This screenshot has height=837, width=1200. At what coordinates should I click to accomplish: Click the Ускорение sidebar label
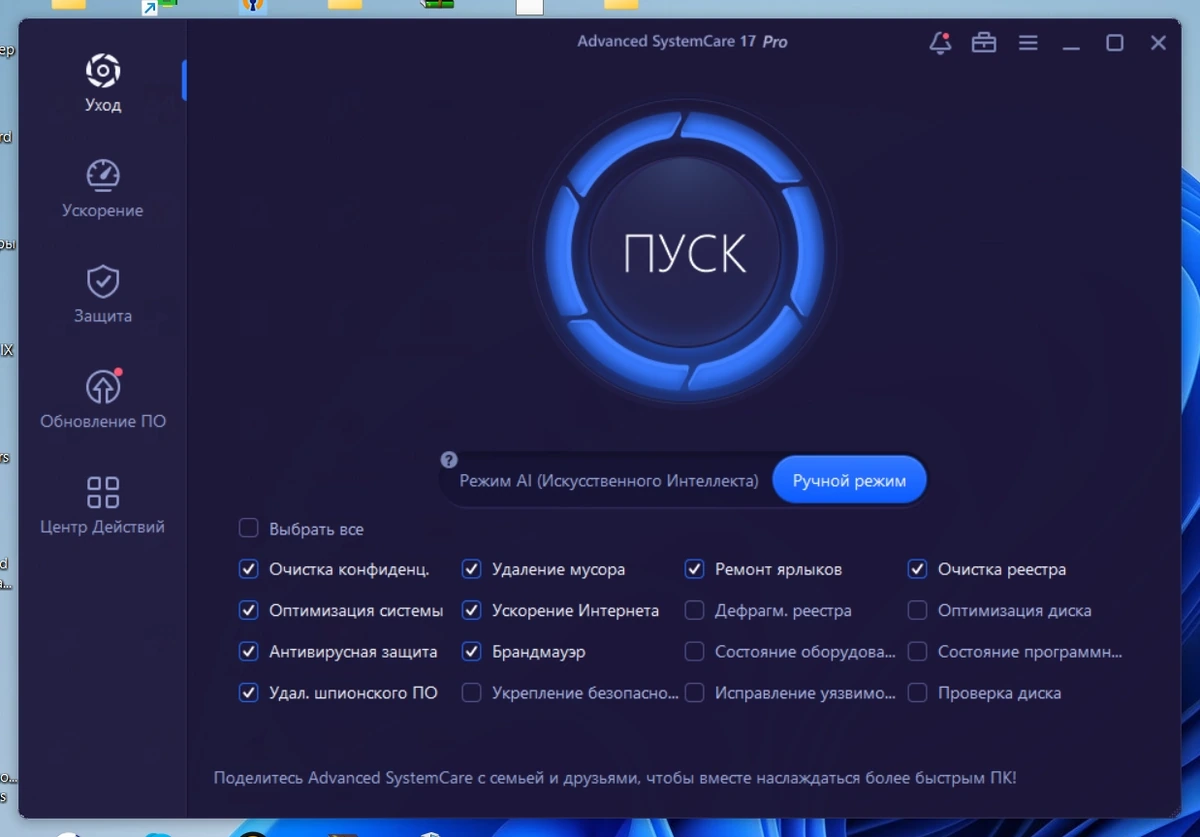point(103,211)
